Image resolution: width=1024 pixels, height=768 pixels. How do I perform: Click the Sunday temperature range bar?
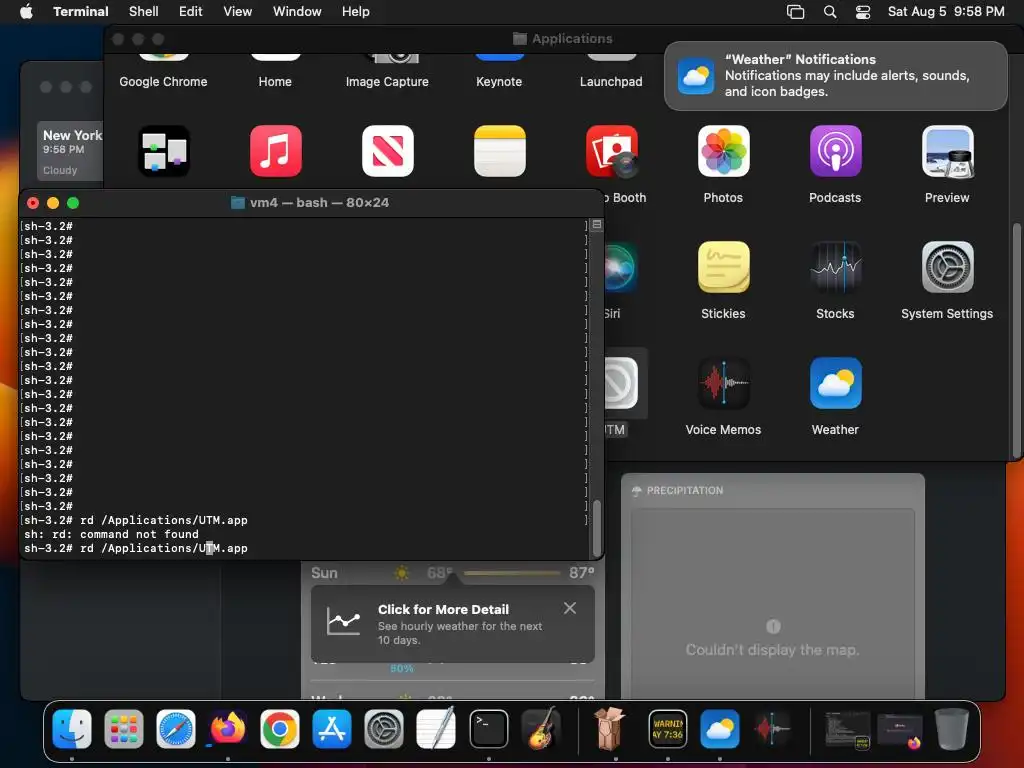point(512,573)
